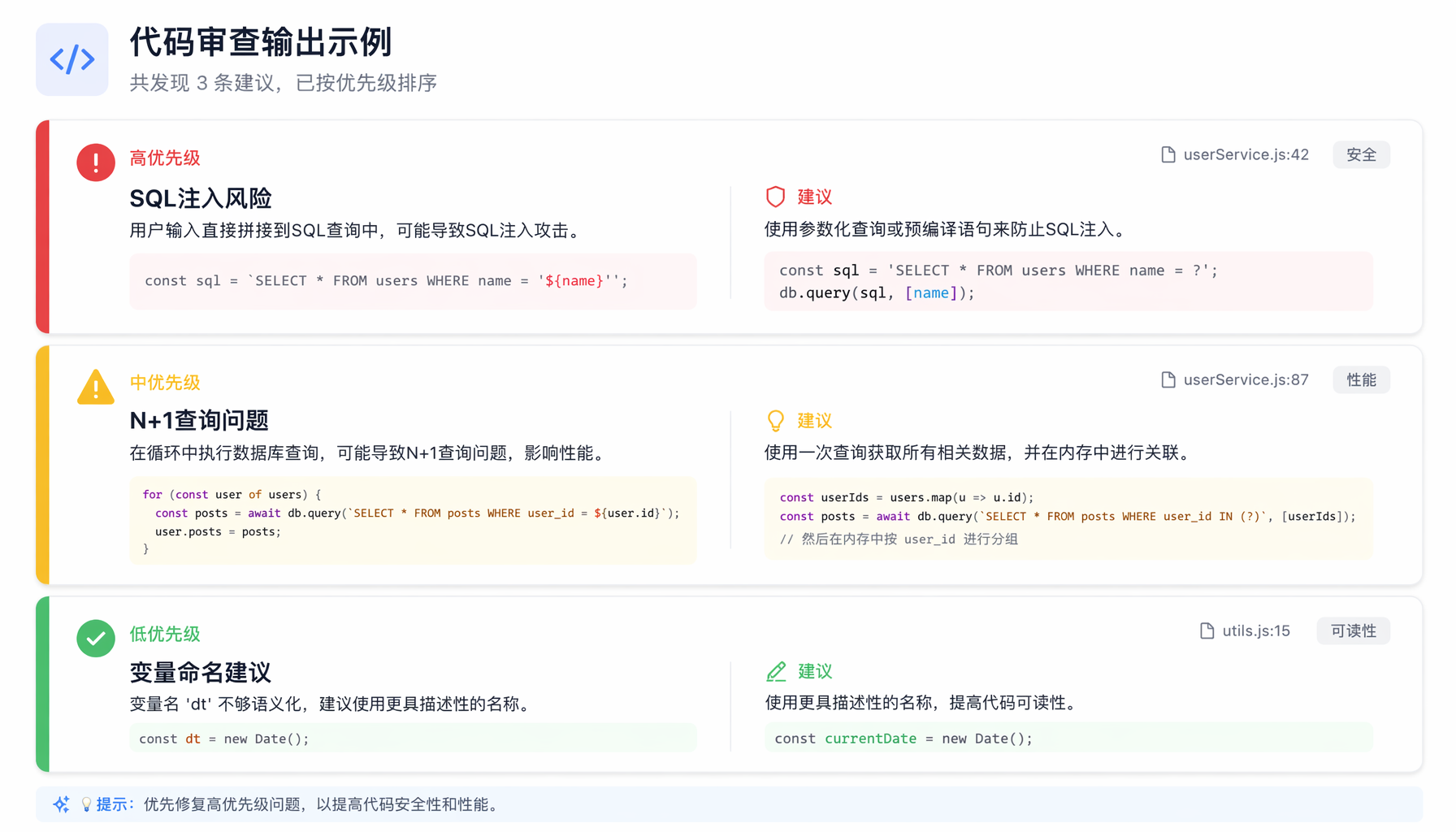This screenshot has height=832, width=1456.
Task: Click the red 建议 label in SQL card
Action: [x=814, y=197]
